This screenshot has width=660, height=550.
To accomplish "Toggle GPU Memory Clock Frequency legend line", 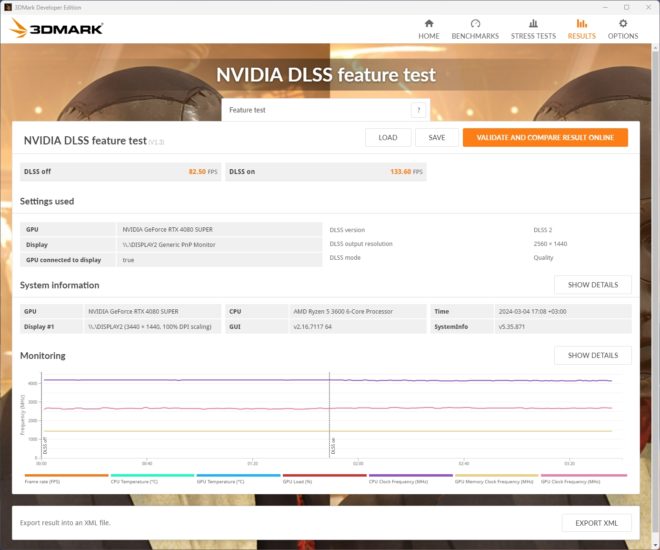I will (x=497, y=478).
